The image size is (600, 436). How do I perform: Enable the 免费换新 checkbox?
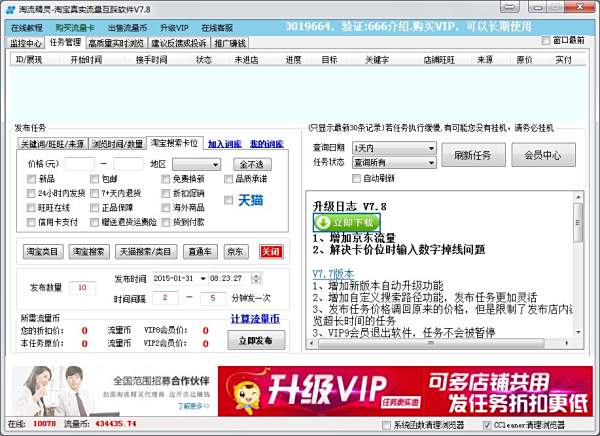165,179
